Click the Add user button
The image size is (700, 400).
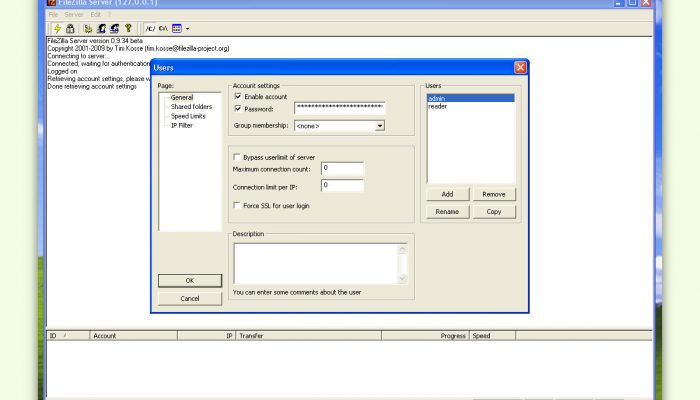[447, 194]
